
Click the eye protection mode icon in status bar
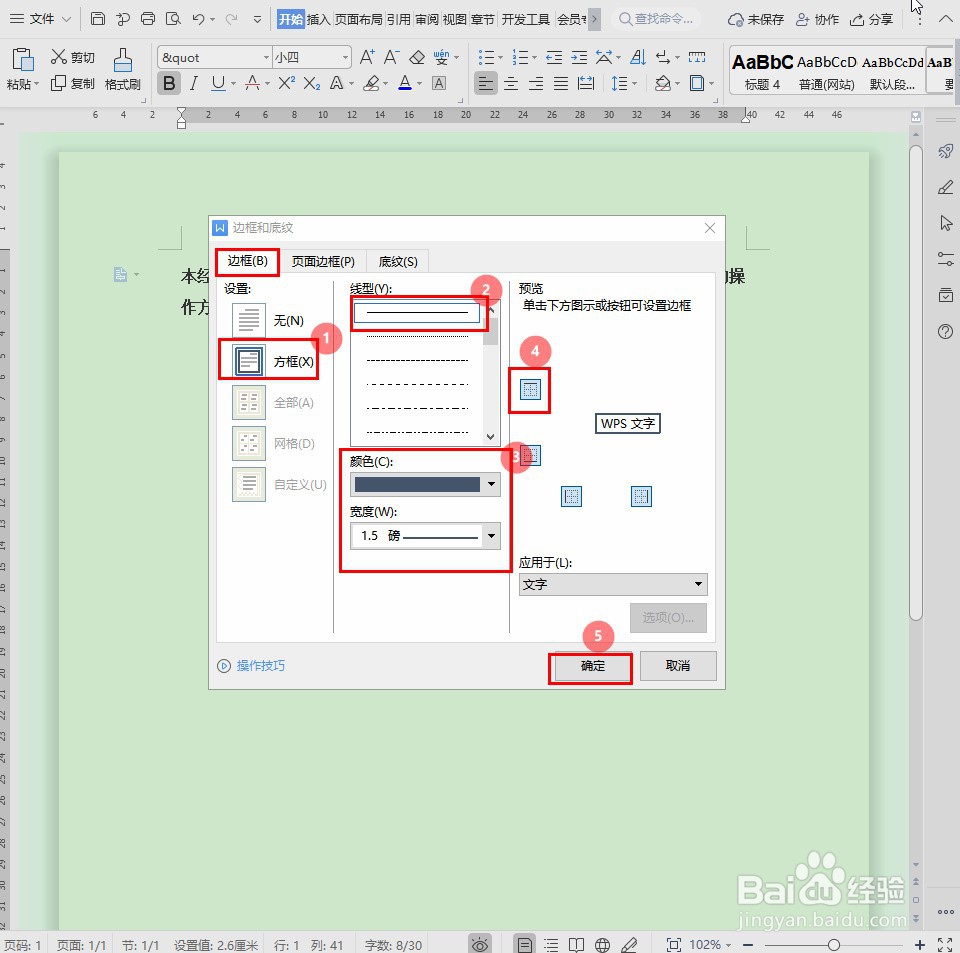click(x=480, y=944)
